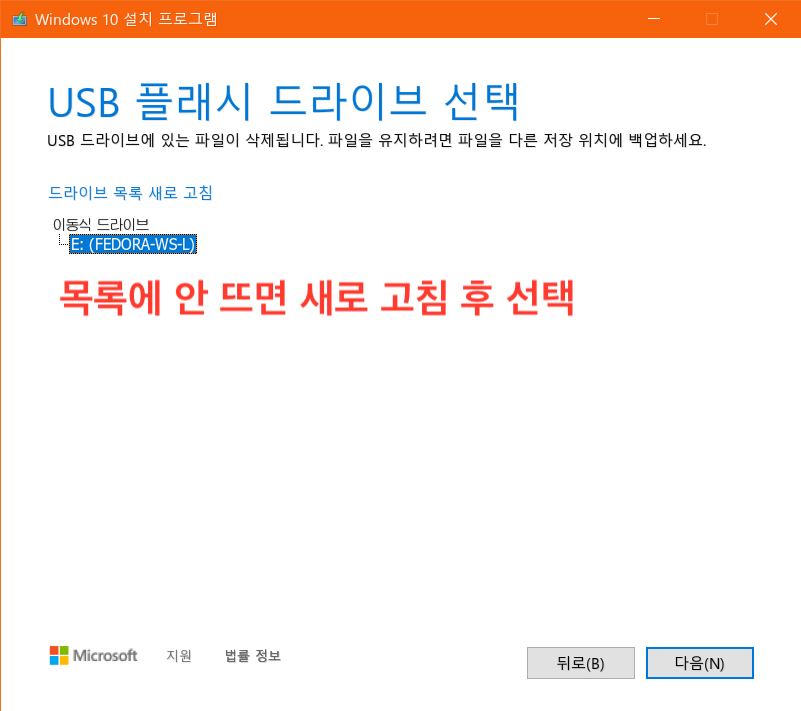Open the 지원 support link

click(x=178, y=655)
